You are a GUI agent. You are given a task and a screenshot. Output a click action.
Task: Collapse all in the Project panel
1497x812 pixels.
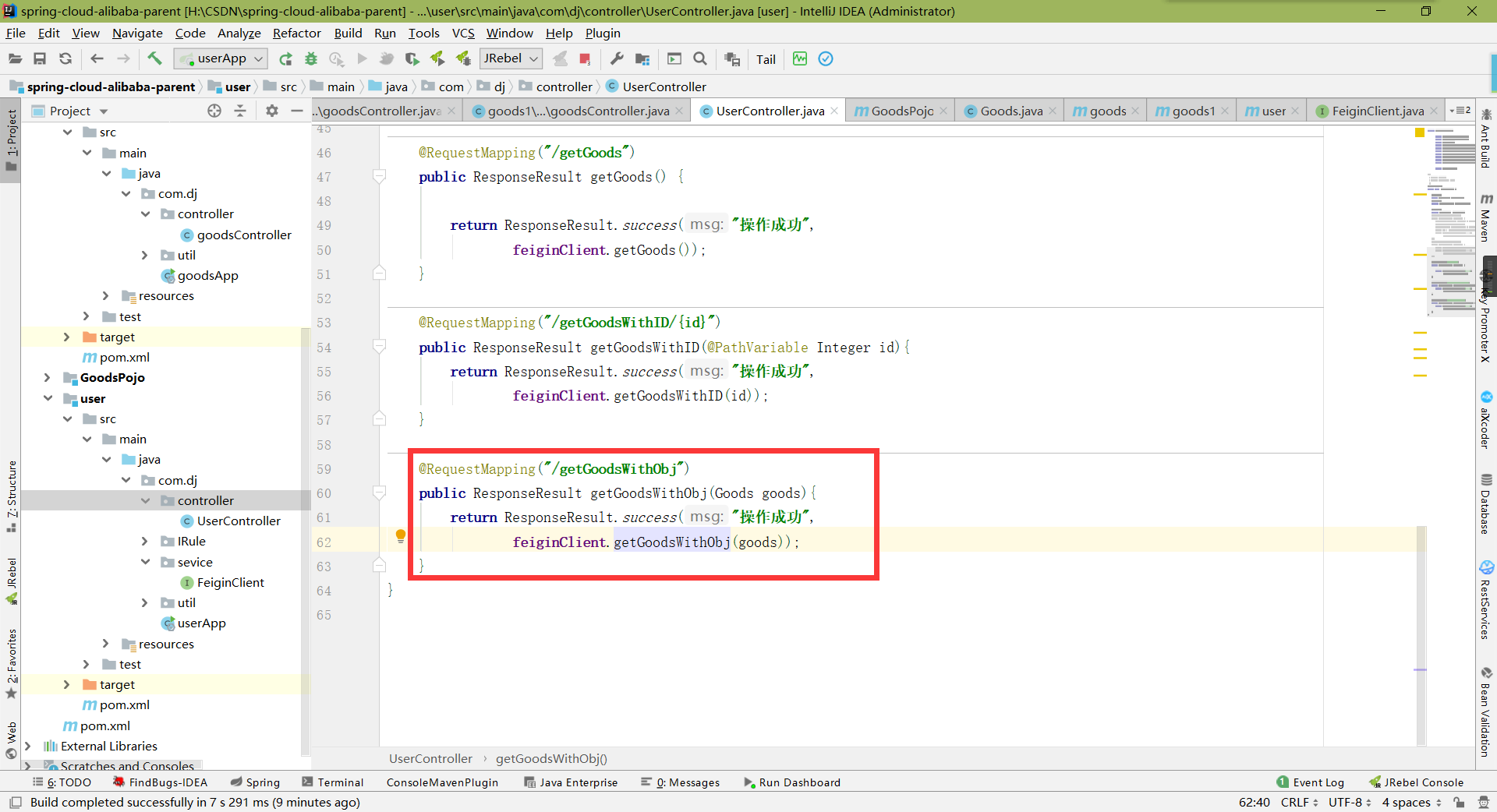240,111
